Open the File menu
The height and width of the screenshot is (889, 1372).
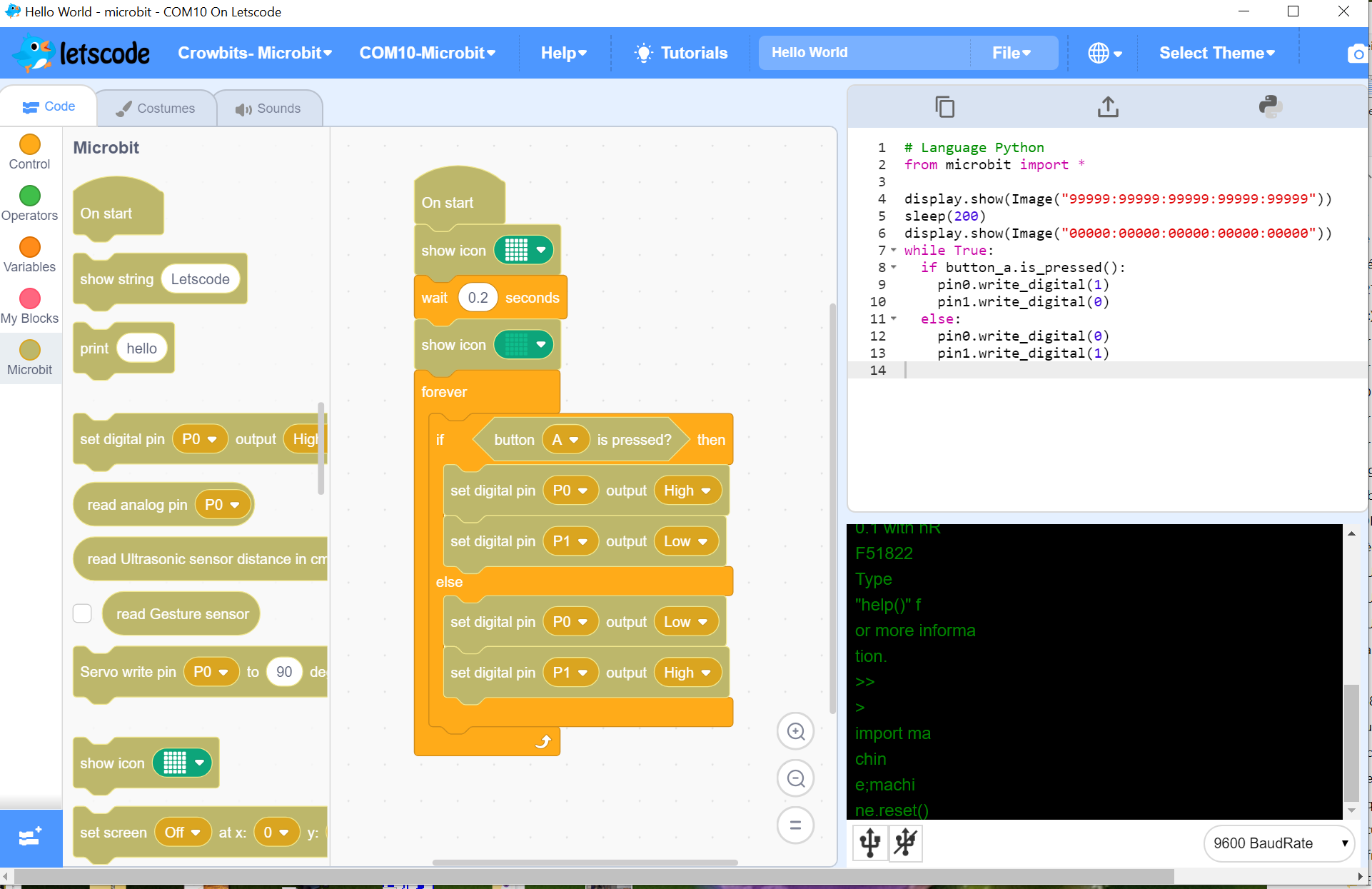pyautogui.click(x=1012, y=53)
